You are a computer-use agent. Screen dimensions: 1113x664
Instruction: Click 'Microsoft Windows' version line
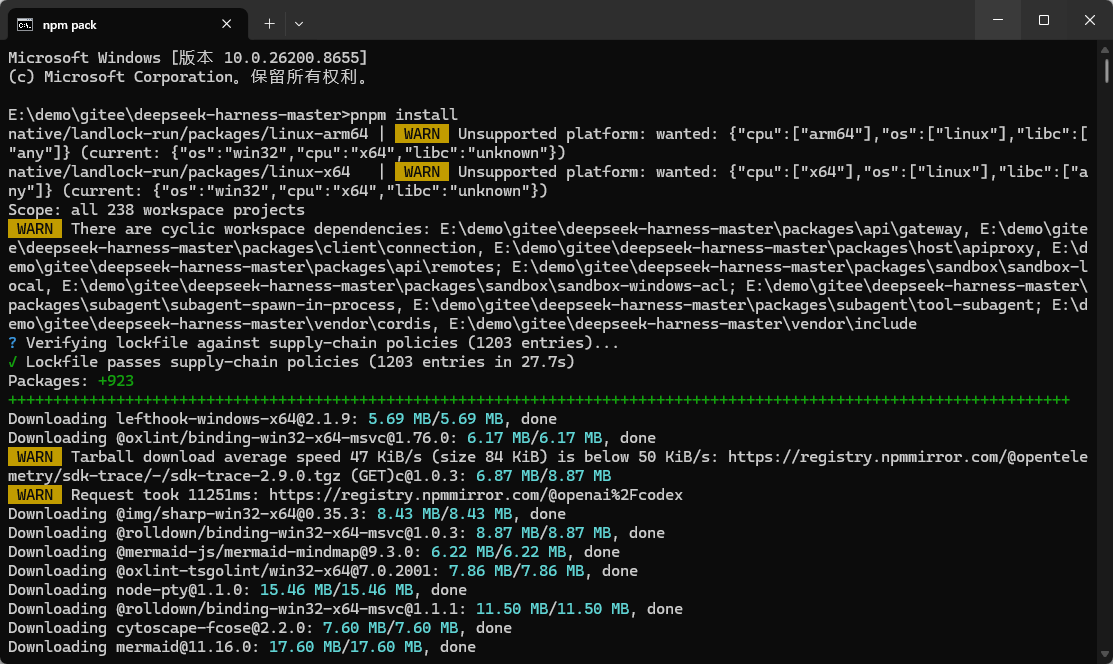pos(188,58)
